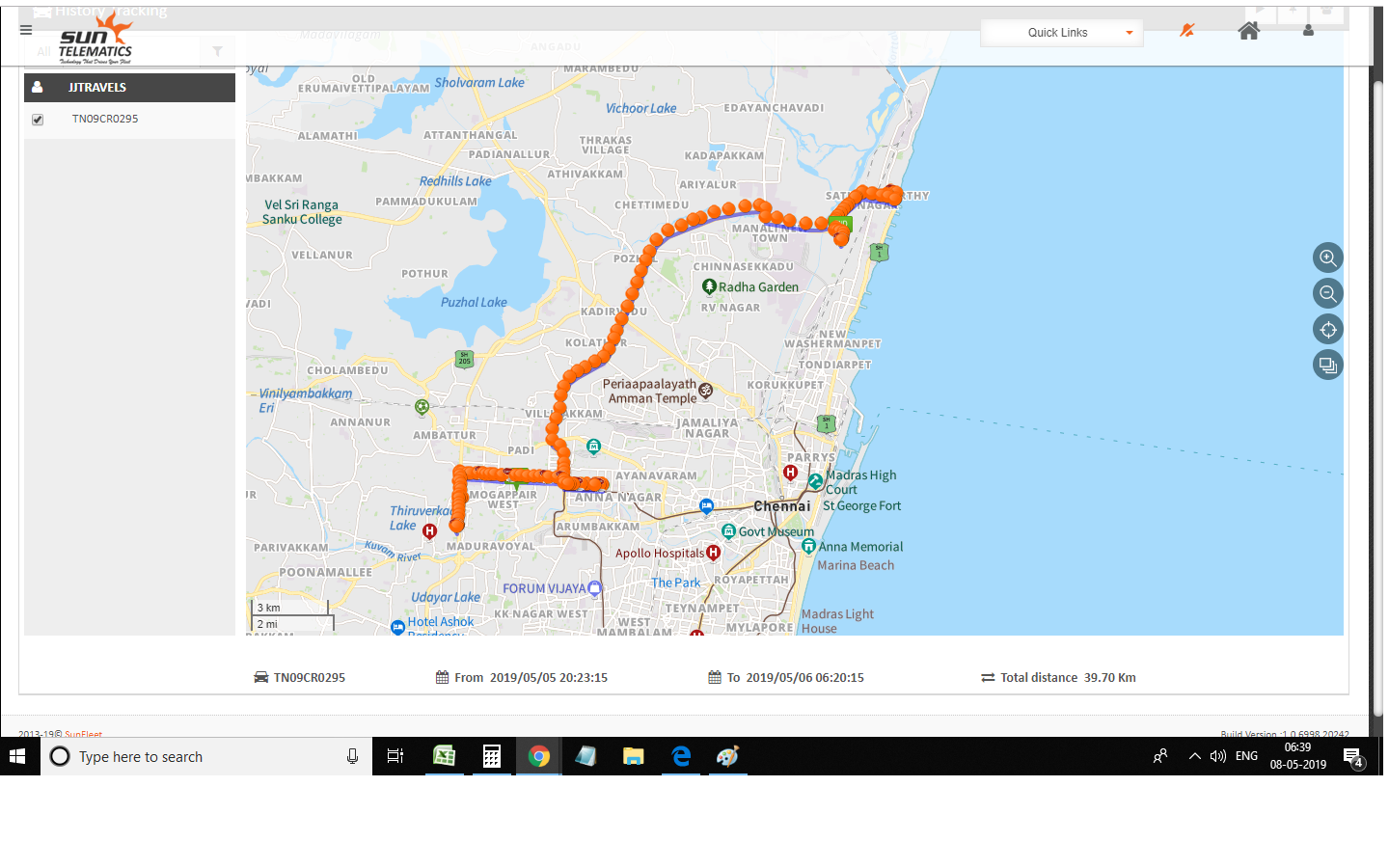Click the taskbar search box
This screenshot has height=868, width=1389.
click(x=206, y=757)
